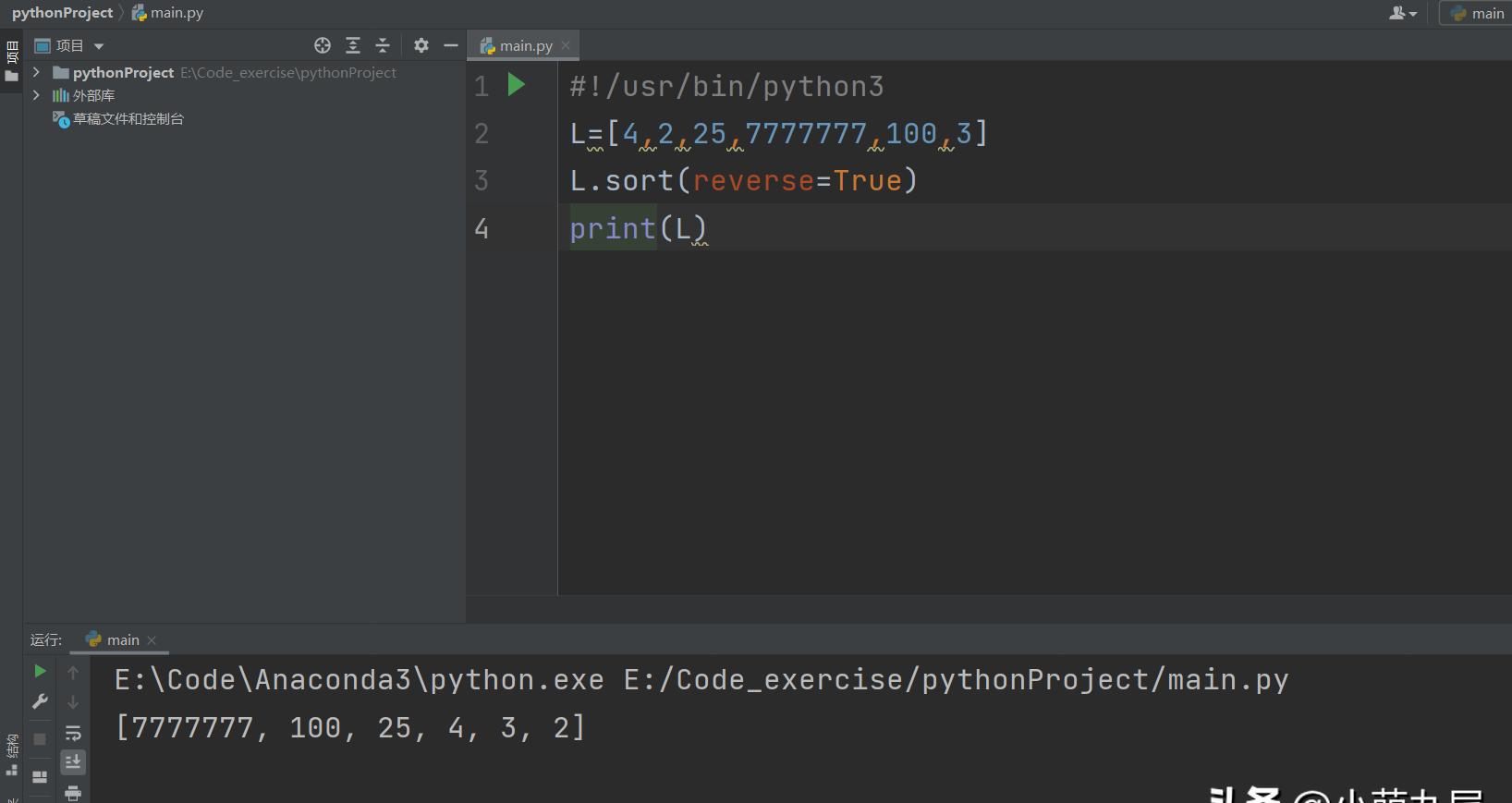This screenshot has width=1512, height=803.
Task: Click main.py breadcrumb in navigation bar
Action: 167,13
